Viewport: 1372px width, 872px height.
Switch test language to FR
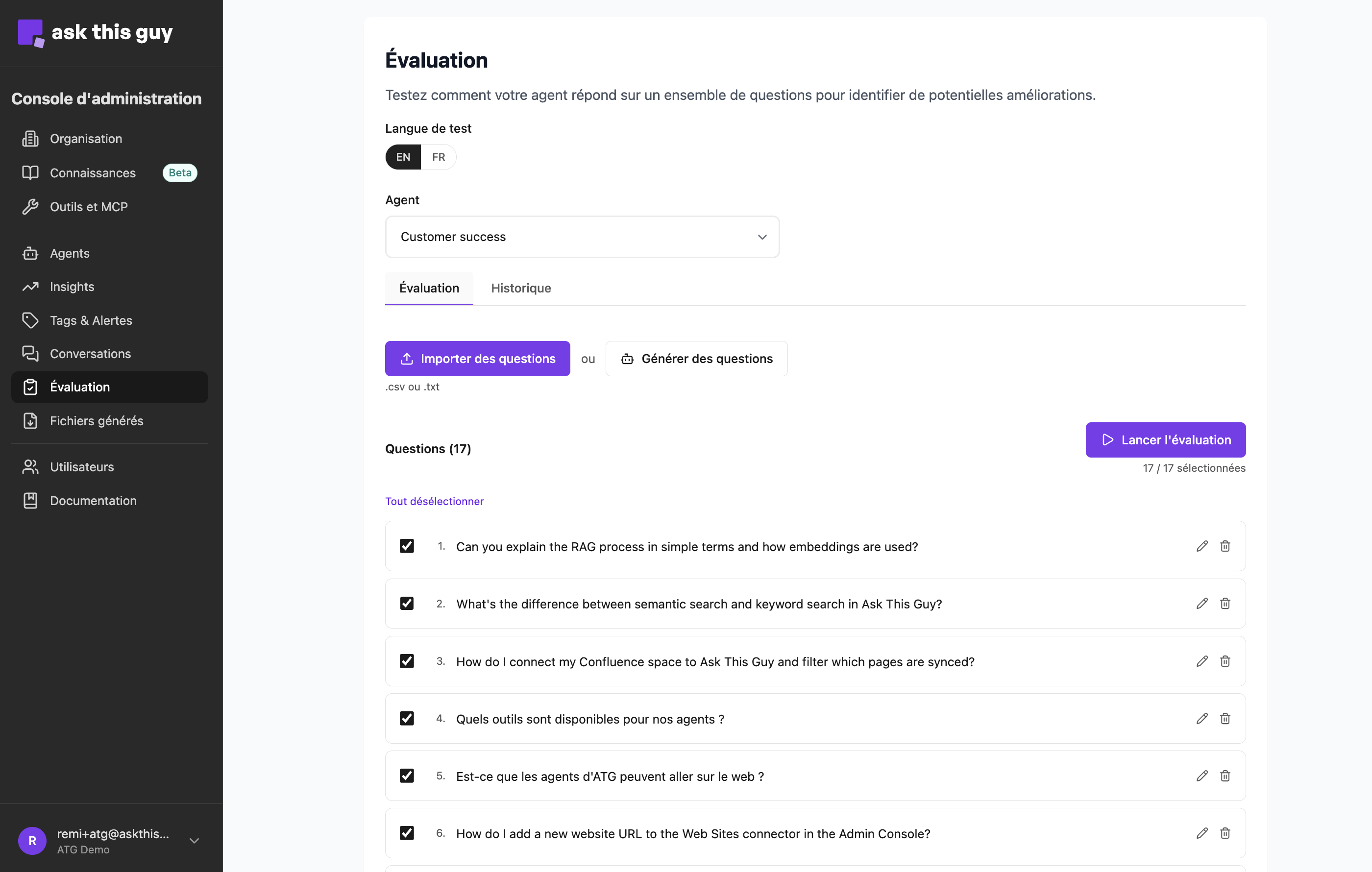pos(438,157)
